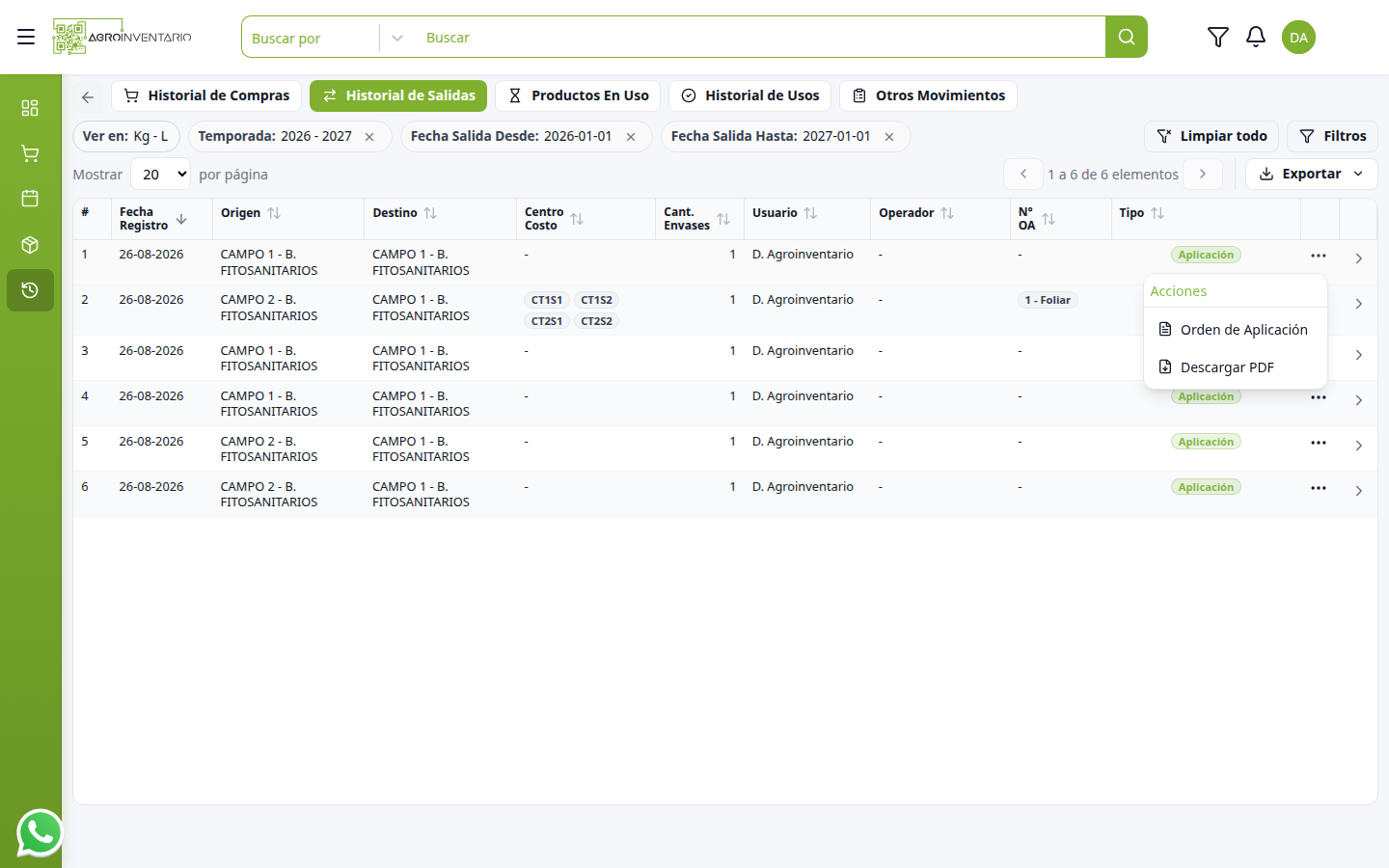Viewport: 1389px width, 868px height.
Task: Open the WhatsApp chat icon
Action: (40, 832)
